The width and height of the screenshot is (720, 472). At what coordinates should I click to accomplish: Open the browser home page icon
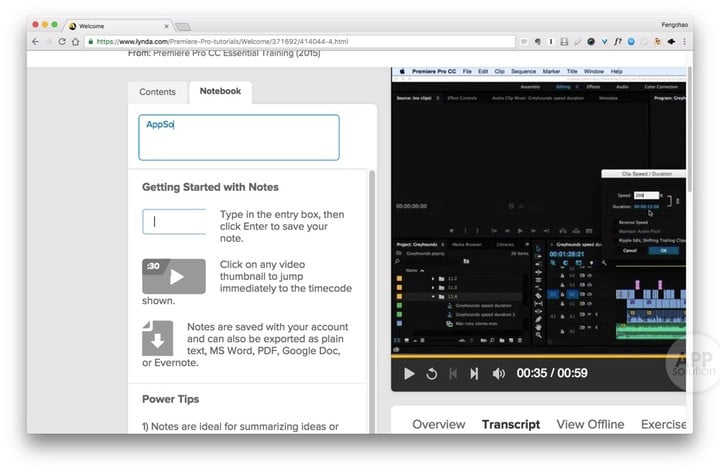pos(75,41)
